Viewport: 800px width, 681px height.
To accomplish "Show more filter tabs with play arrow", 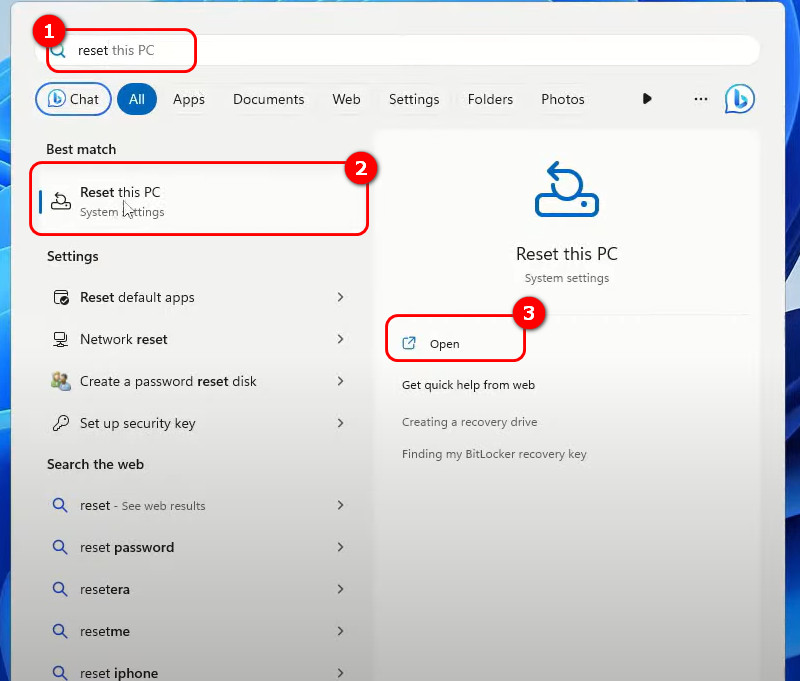I will pos(647,98).
